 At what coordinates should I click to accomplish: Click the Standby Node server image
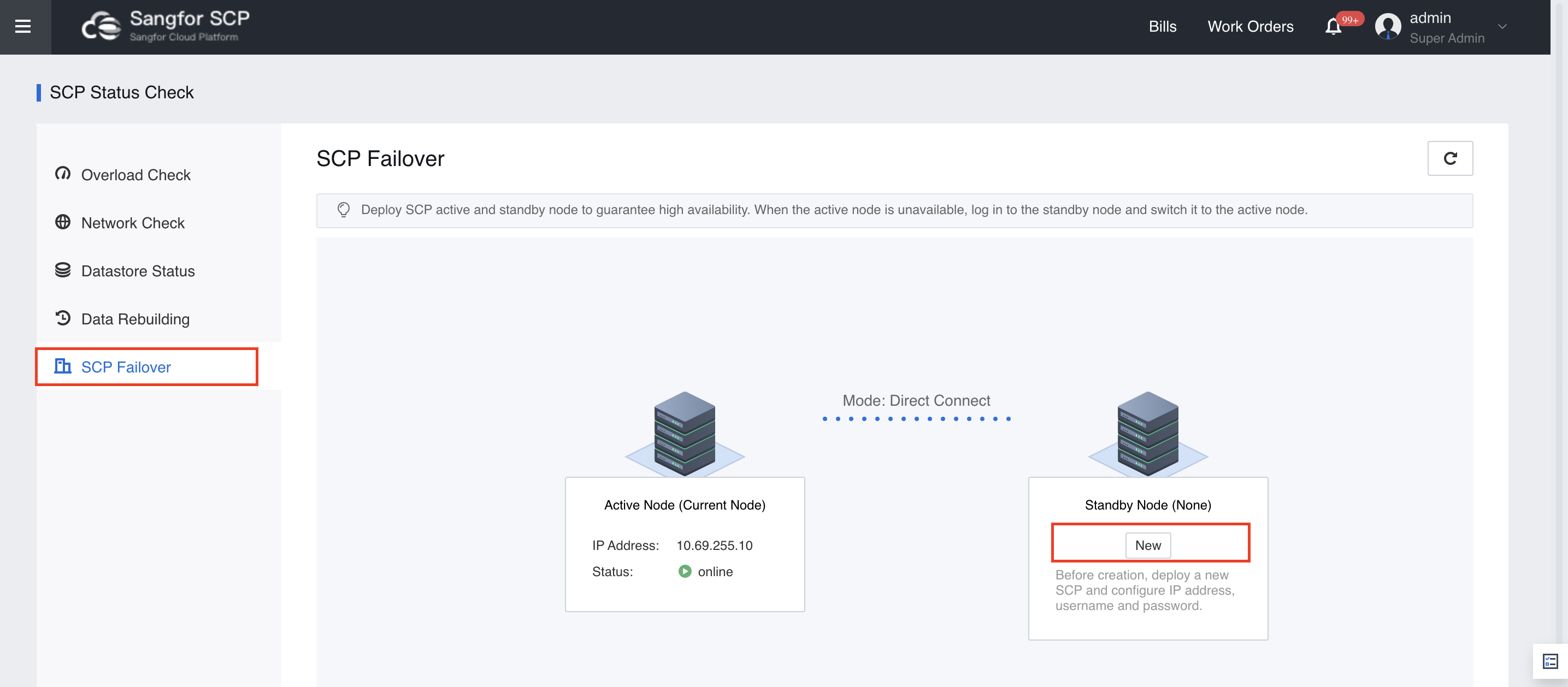tap(1148, 434)
